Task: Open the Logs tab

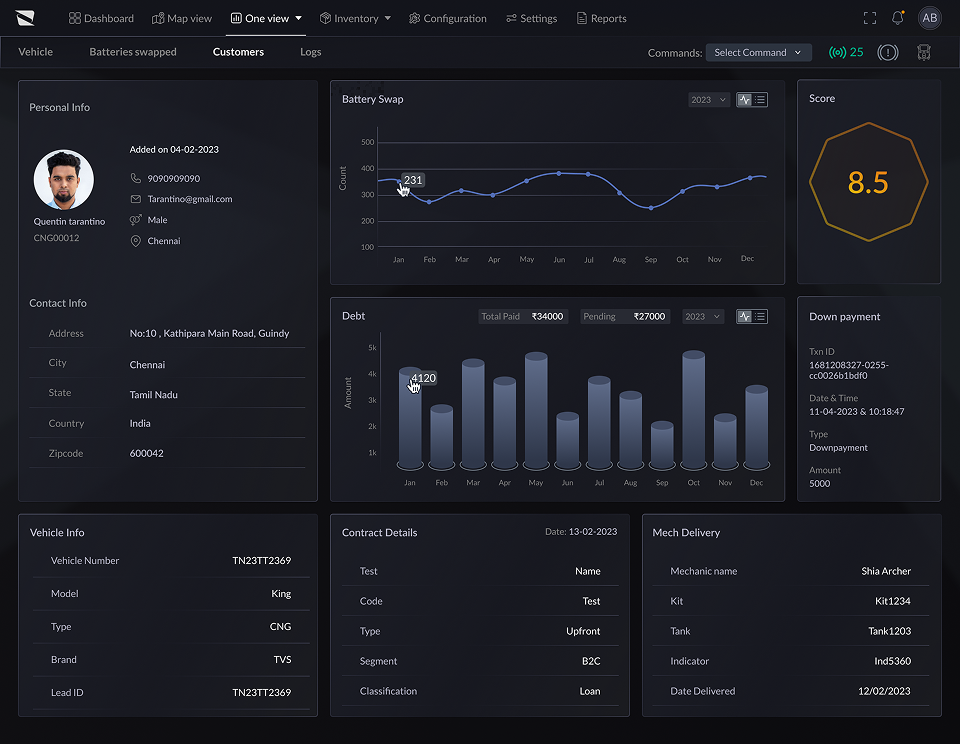Action: click(x=310, y=52)
